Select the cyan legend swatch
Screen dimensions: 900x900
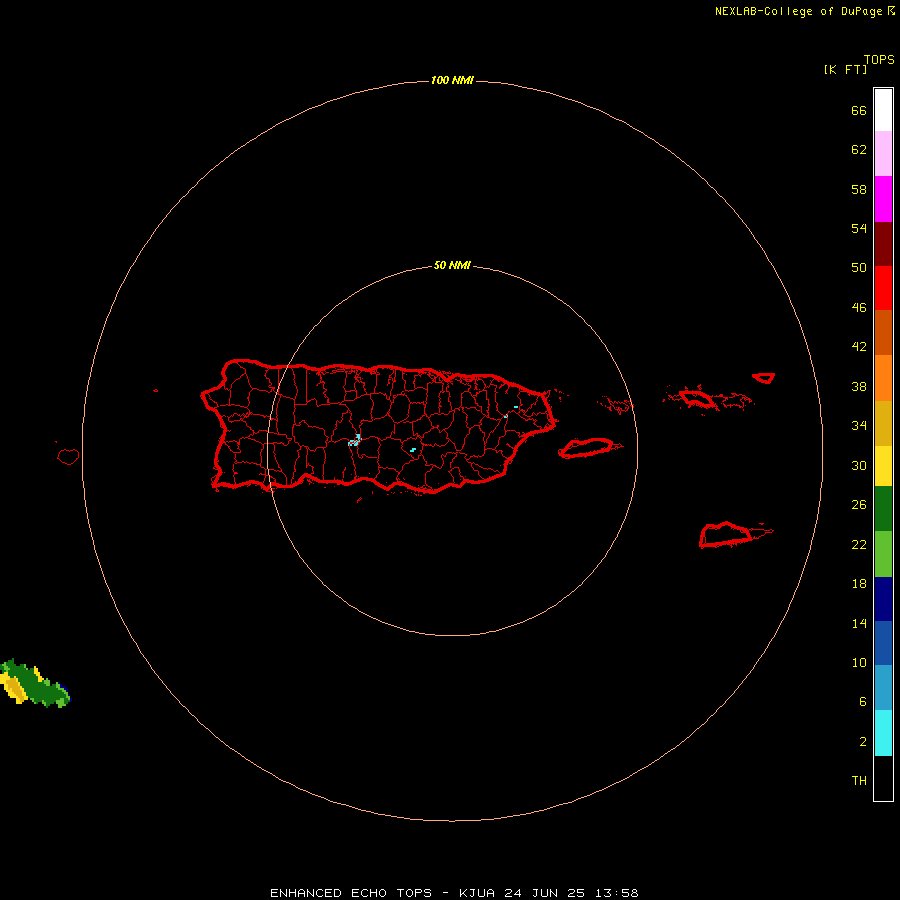click(883, 733)
